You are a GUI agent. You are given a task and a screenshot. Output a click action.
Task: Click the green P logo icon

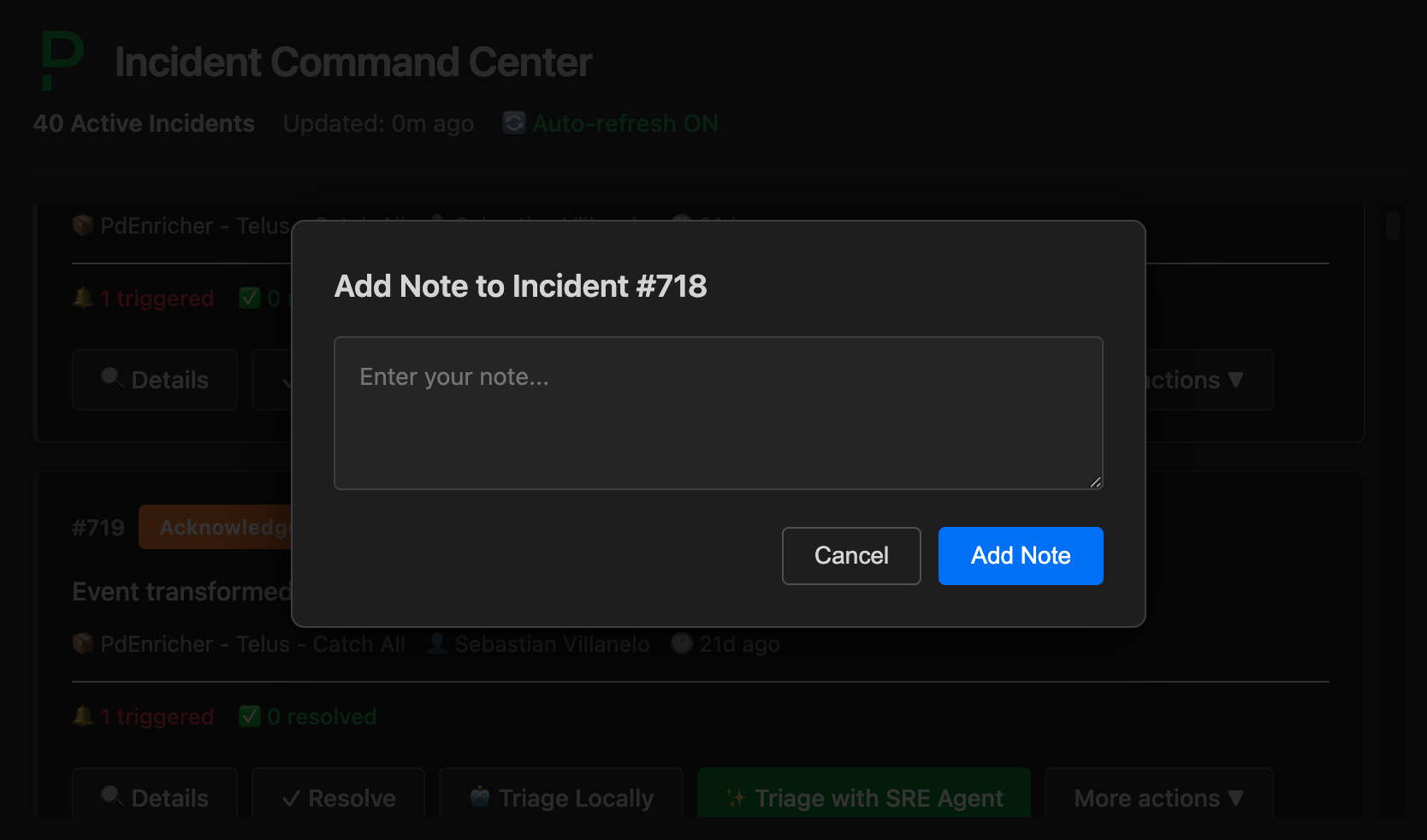(60, 61)
